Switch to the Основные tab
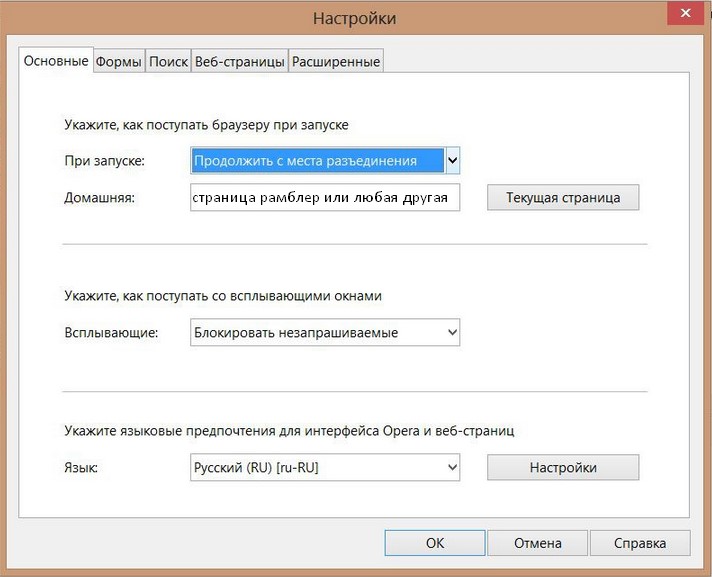 [x=56, y=60]
